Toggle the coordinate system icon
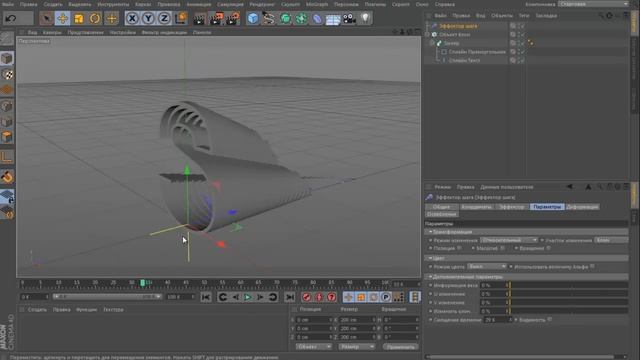The image size is (640, 360). click(x=181, y=18)
